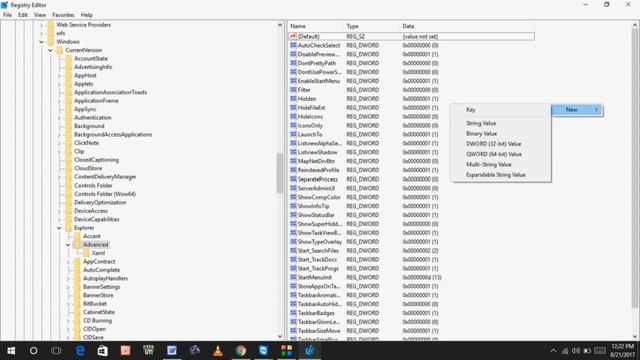This screenshot has height=360, width=640.
Task: Choose Multi-String Value option
Action: coord(489,164)
